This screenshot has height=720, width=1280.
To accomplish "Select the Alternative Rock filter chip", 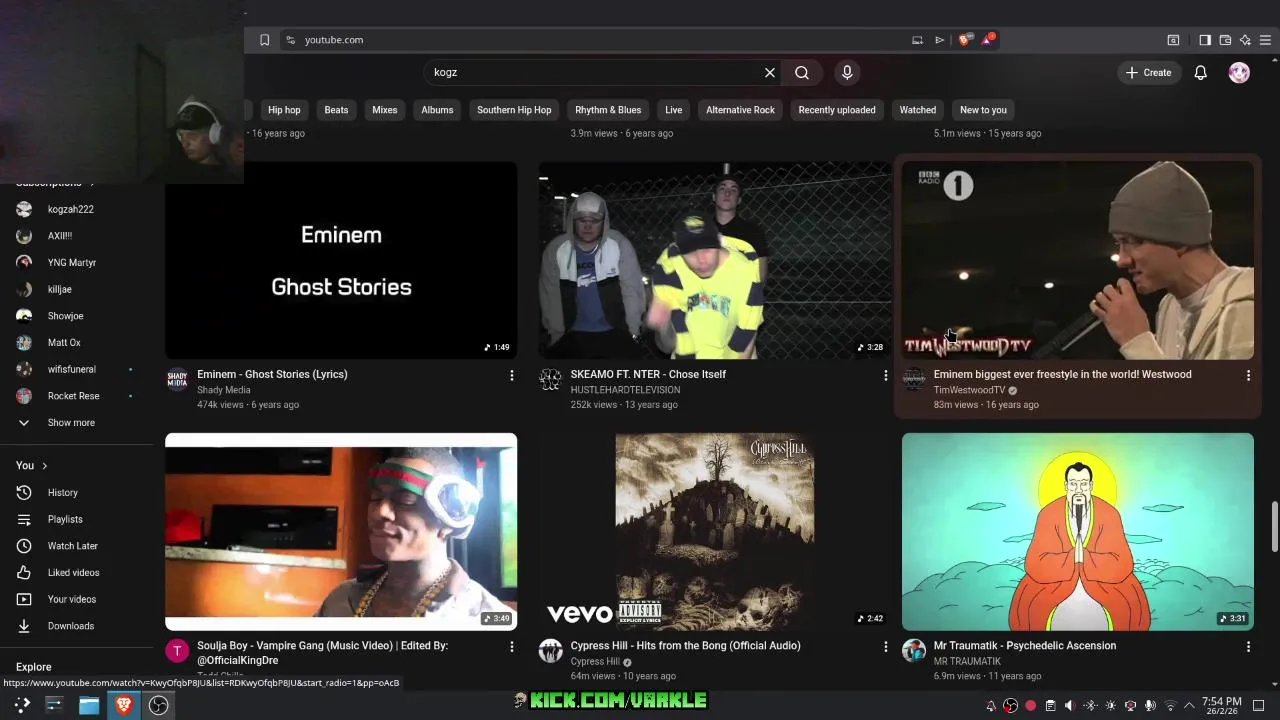I will pos(740,110).
